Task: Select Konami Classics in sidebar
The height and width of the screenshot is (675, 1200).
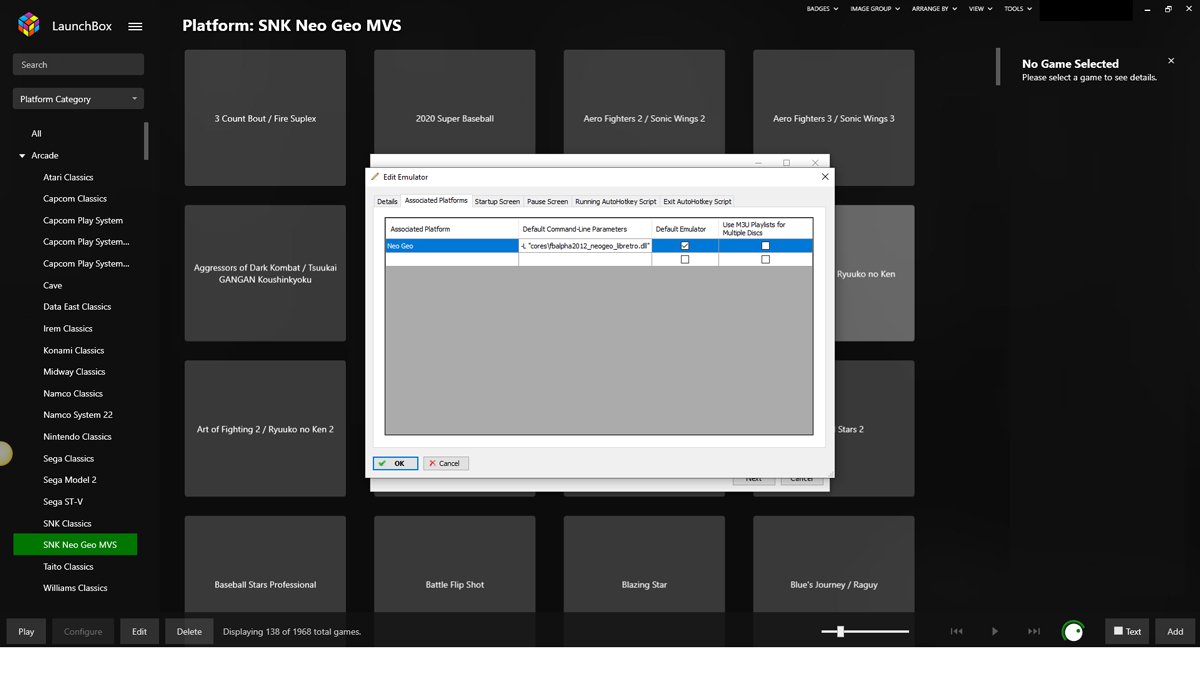Action: click(x=74, y=351)
